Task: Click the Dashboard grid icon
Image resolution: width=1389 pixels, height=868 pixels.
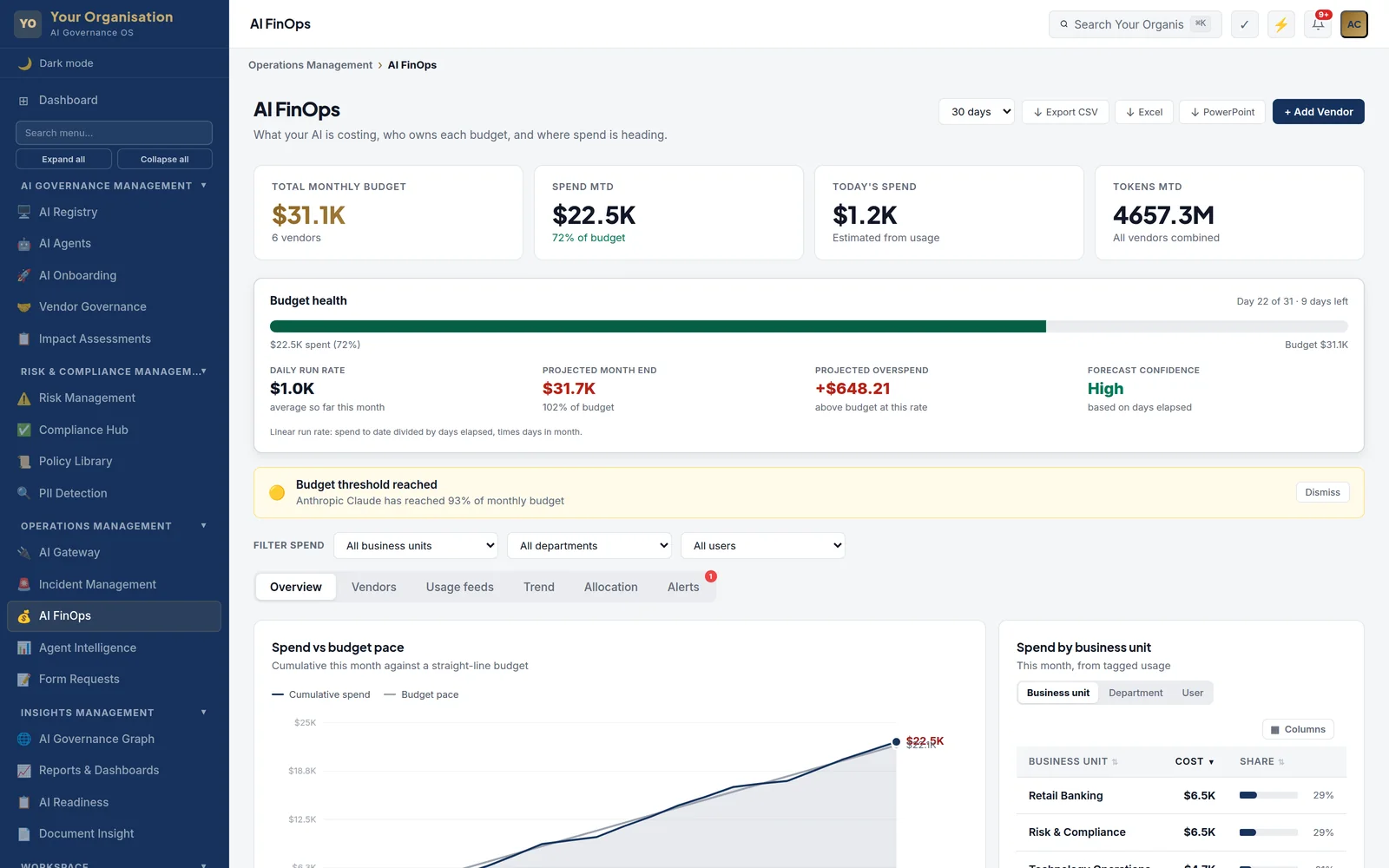Action: [24, 101]
